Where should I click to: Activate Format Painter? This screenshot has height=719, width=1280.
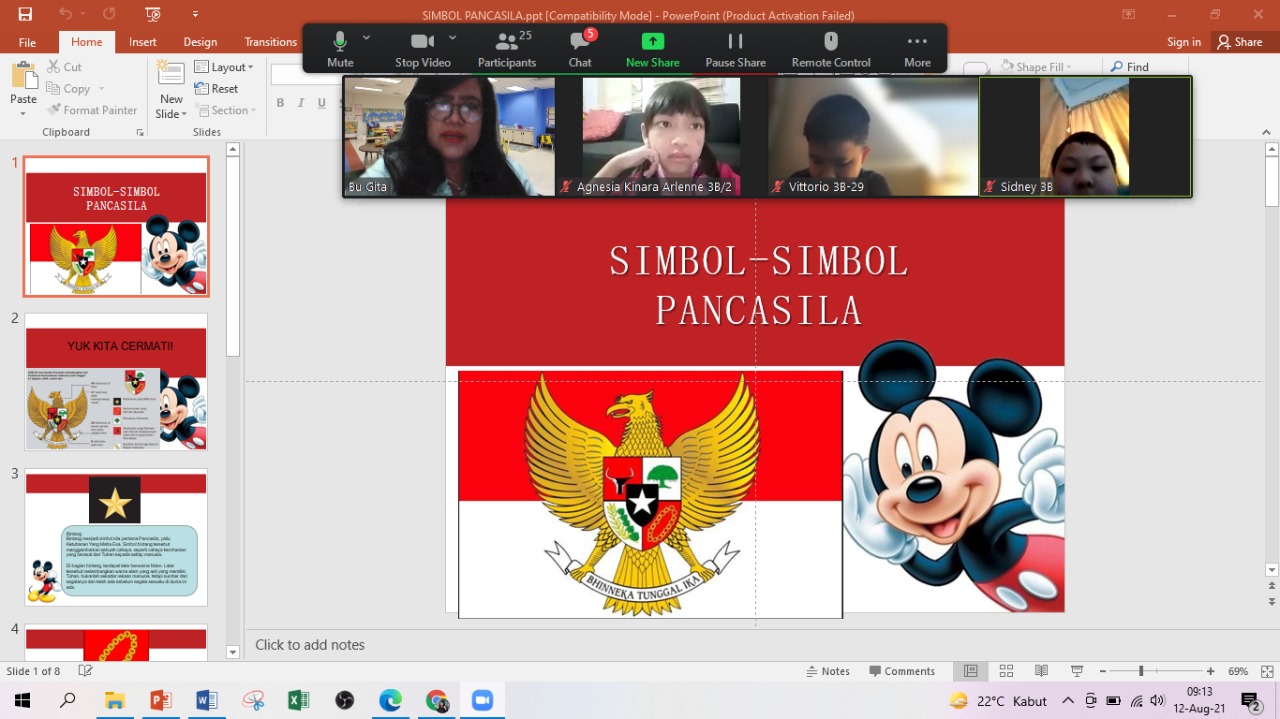point(92,110)
